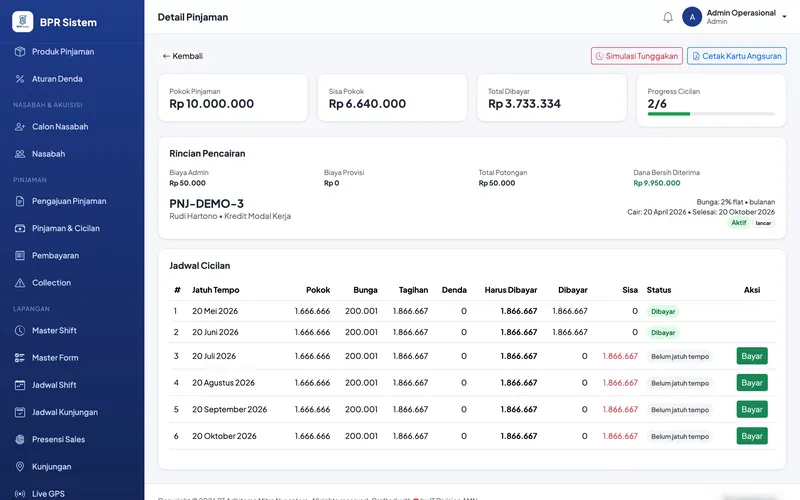Click the Pembayaran list icon
Image resolution: width=800 pixels, height=500 pixels.
coord(20,255)
